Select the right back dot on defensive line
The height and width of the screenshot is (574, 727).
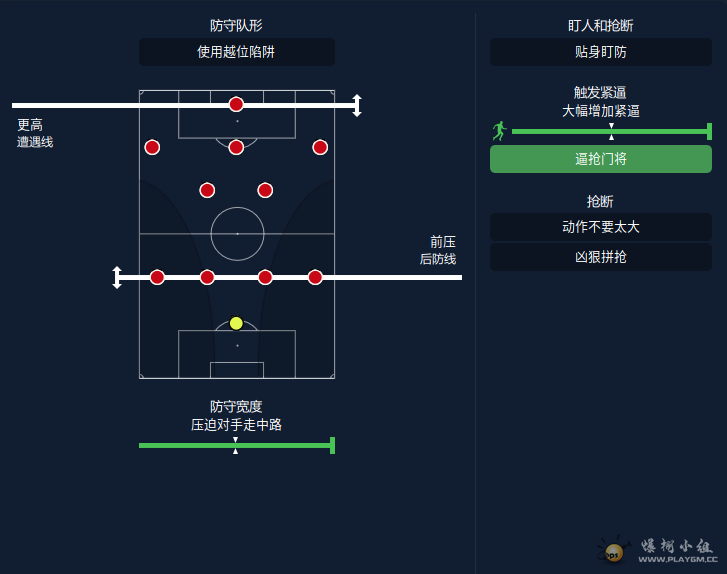(315, 277)
